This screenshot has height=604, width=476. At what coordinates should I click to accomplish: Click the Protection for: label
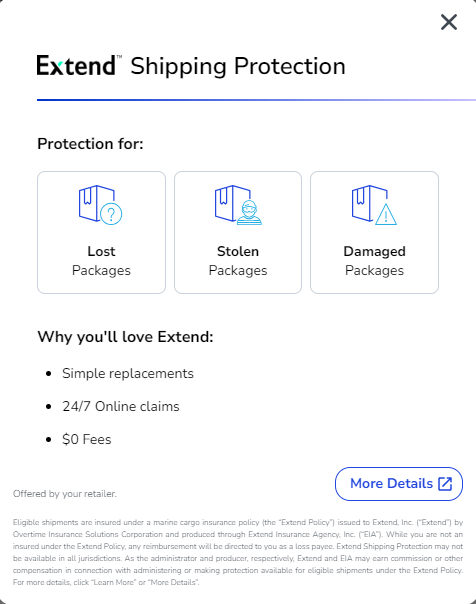pos(90,144)
